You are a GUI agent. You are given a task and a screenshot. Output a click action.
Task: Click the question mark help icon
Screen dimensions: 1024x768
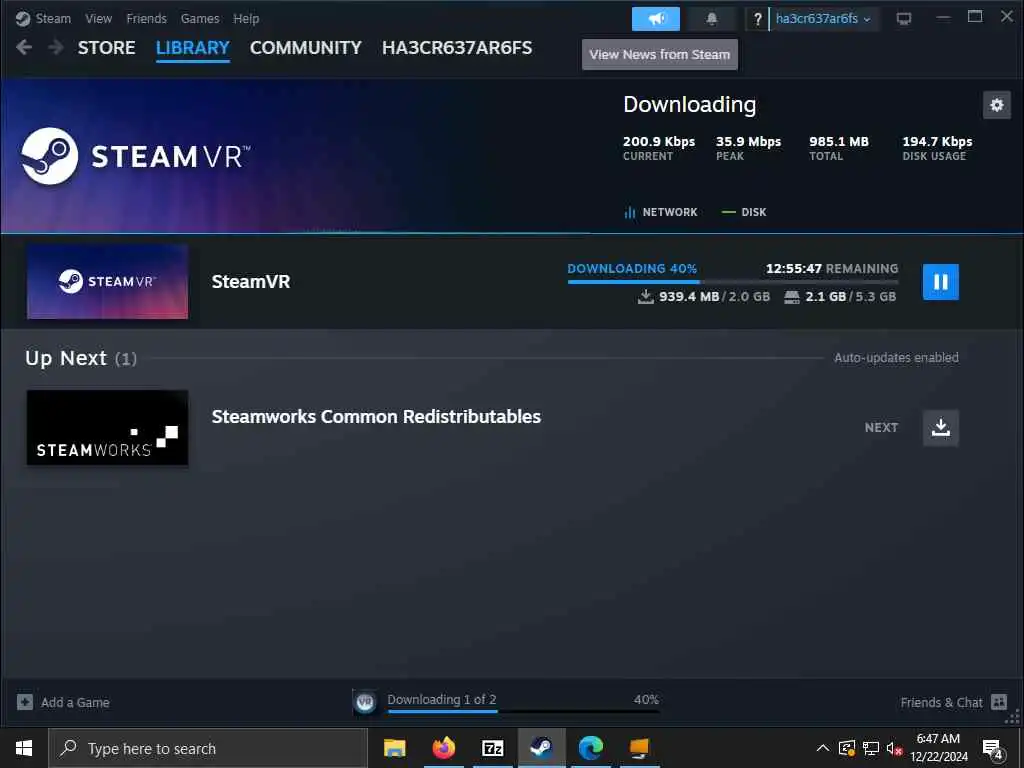[x=757, y=19]
